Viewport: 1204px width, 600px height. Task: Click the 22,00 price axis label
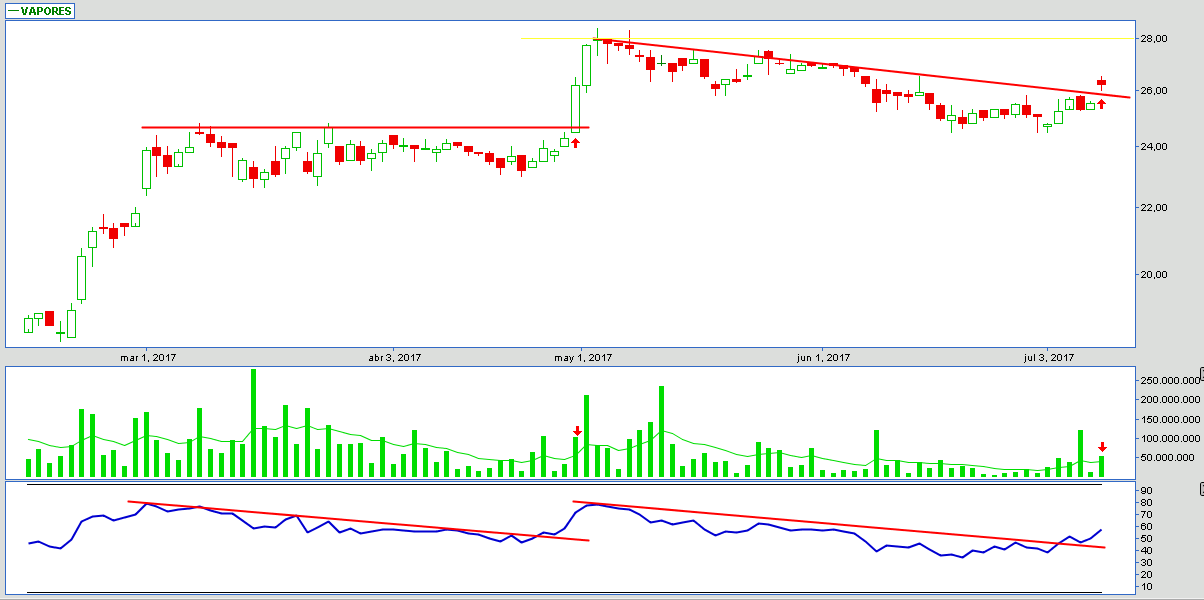point(1153,207)
